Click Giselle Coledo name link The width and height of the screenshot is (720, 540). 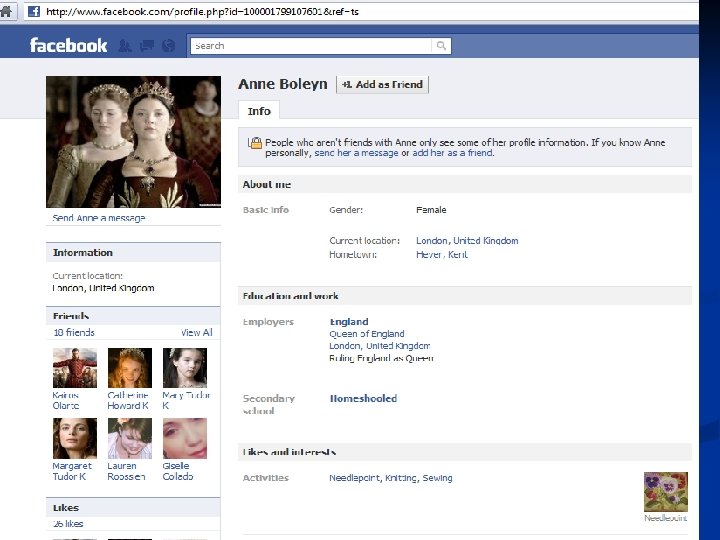tap(178, 471)
